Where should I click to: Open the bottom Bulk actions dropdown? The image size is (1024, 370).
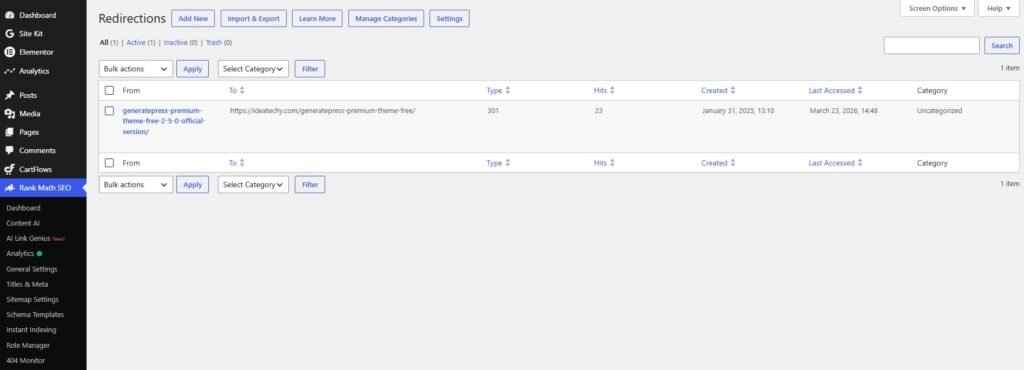(x=136, y=185)
